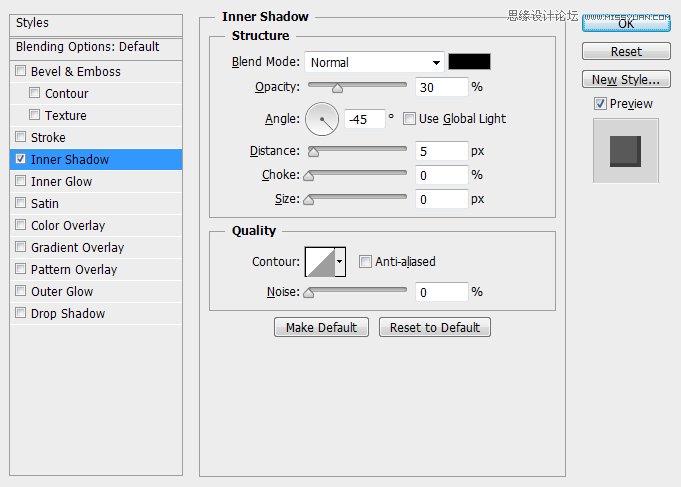Screen dimensions: 681x487
Task: Click Make Default button
Action: 321,327
